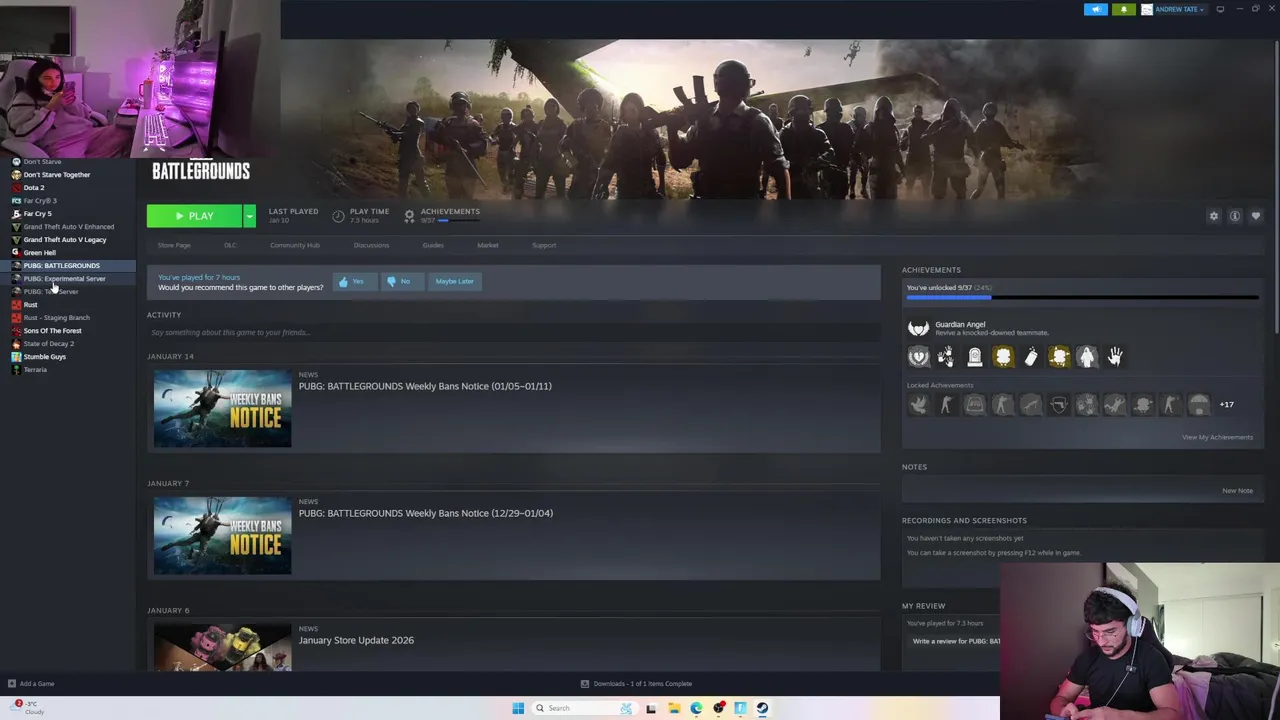Select hooded ghost achievement icon

(1087, 356)
